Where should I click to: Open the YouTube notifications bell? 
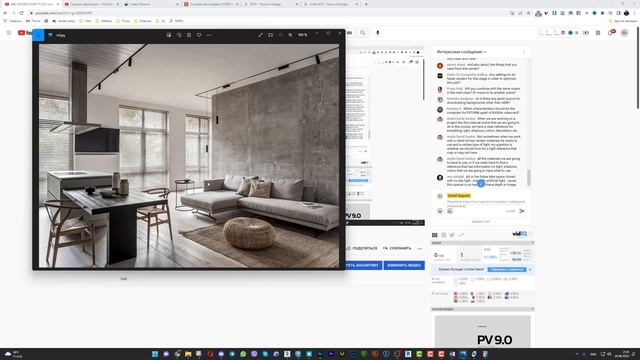click(611, 33)
